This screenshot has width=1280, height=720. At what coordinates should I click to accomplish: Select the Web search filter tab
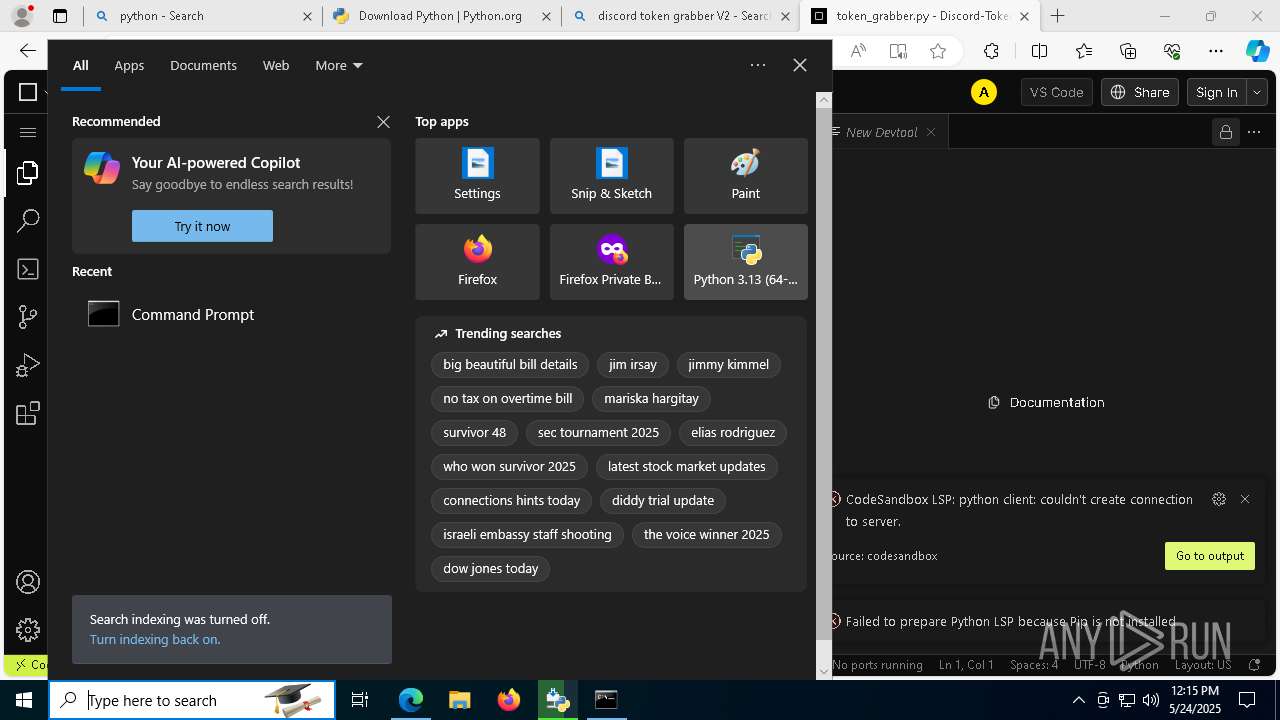pyautogui.click(x=276, y=65)
